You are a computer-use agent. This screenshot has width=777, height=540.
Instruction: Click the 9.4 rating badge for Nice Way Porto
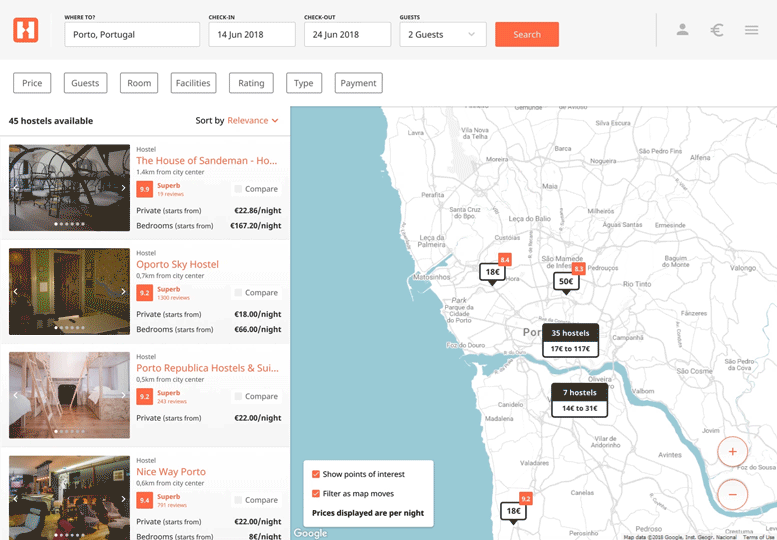[x=144, y=500]
